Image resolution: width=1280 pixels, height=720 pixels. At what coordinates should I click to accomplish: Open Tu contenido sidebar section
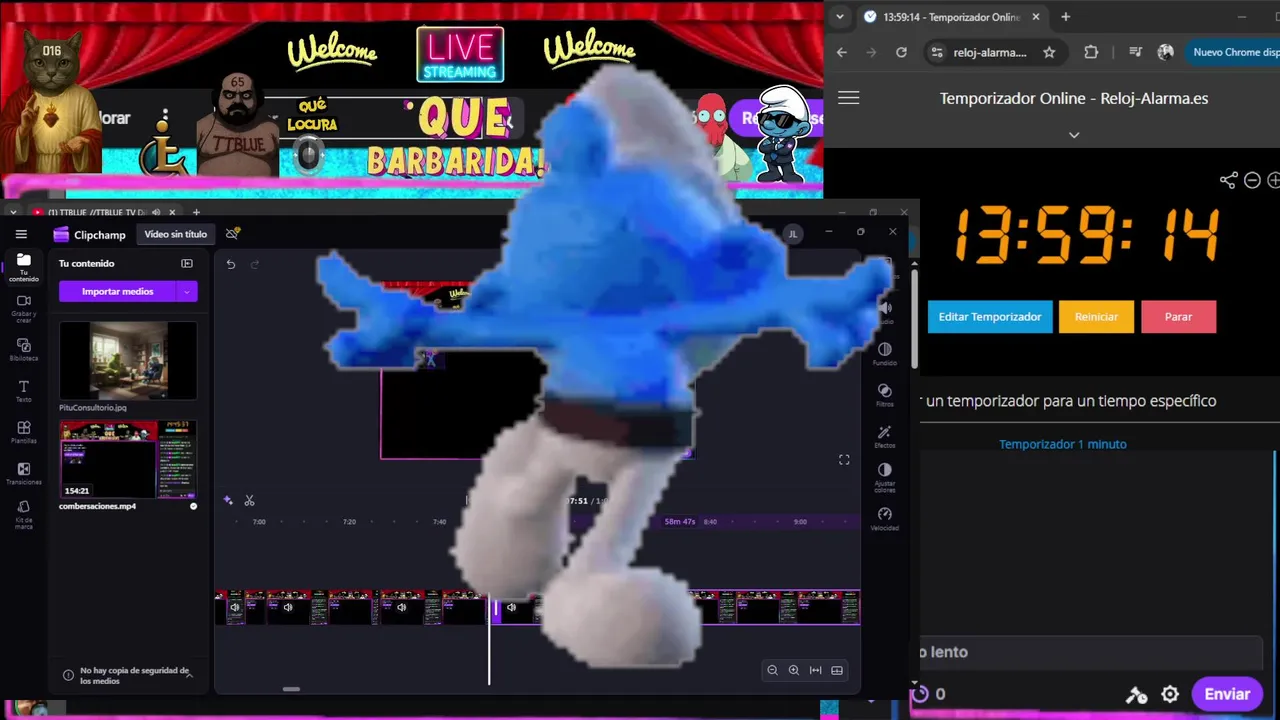pos(24,266)
